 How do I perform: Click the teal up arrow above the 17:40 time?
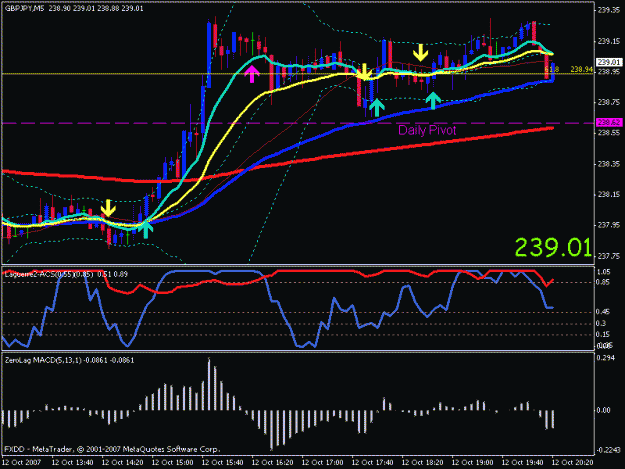(x=377, y=108)
